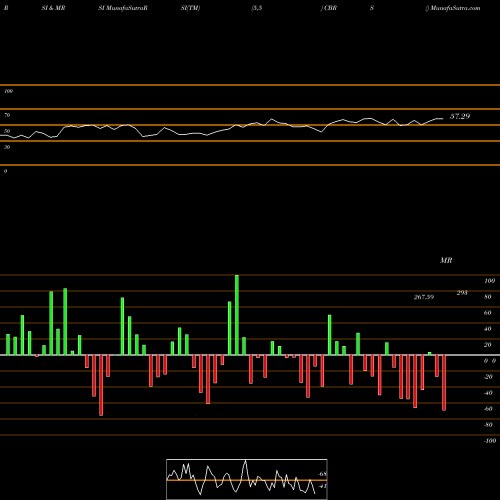This screenshot has width=500, height=500.
Task: Click the MunafaSutraRSI title text
Action: 123,8
